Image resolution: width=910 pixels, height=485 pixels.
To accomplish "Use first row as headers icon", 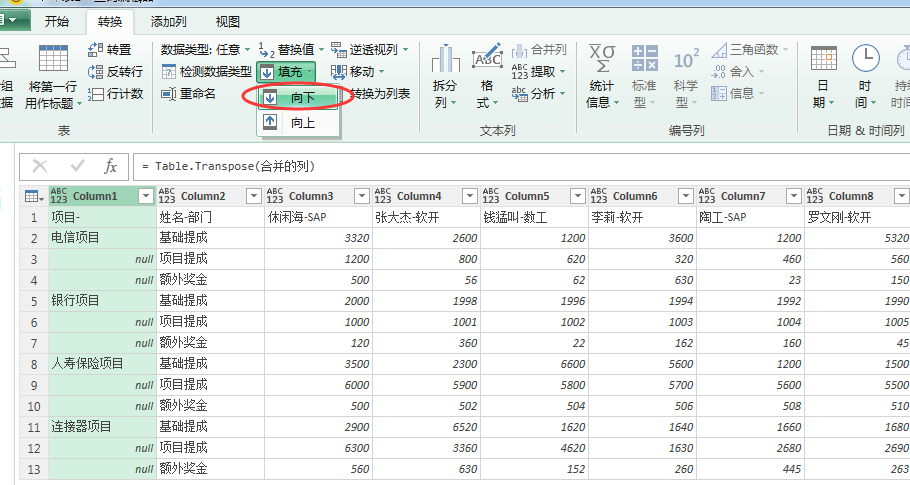I will click(53, 59).
